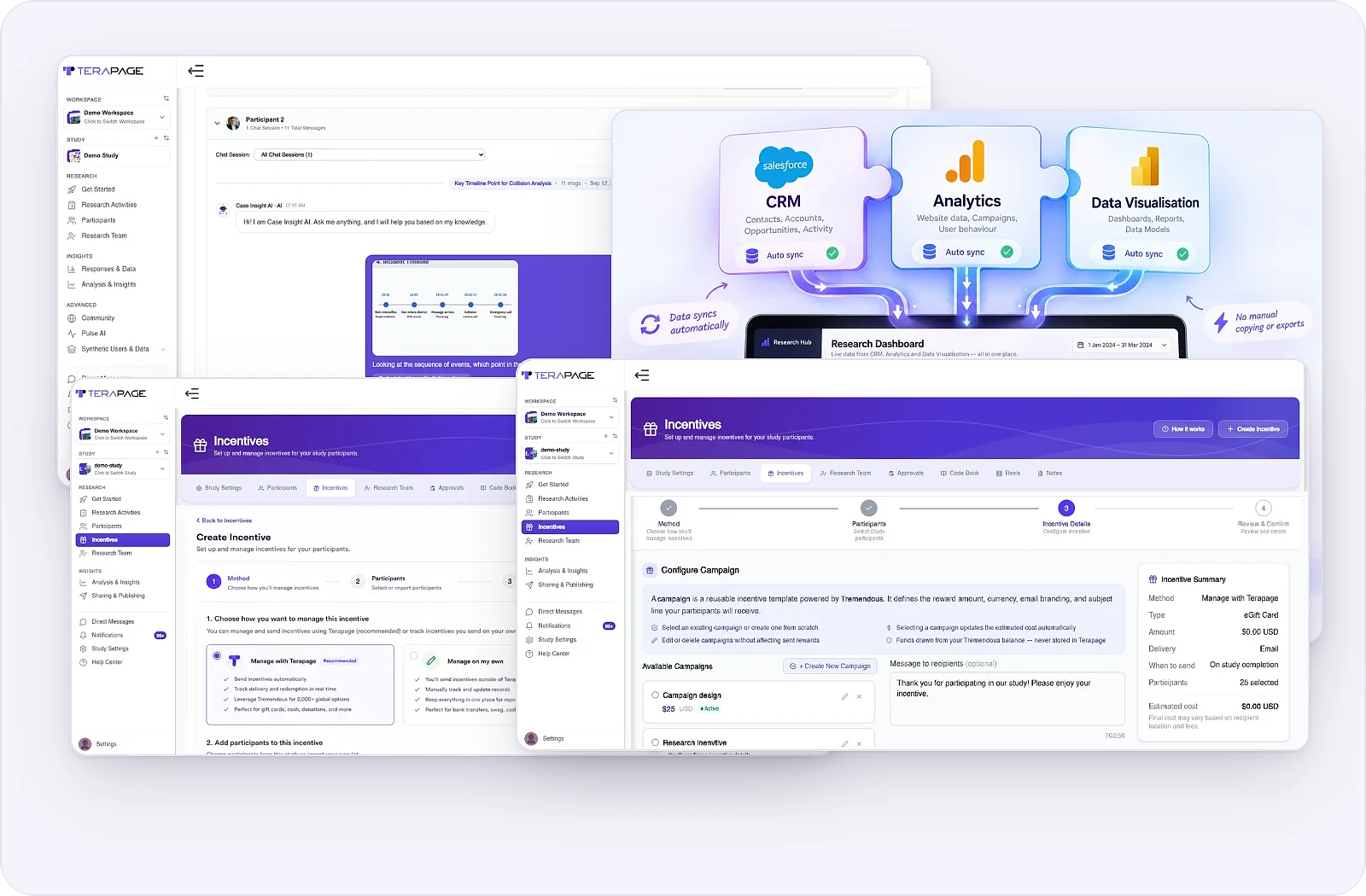Open the Demo Workspace switcher in the chat window
Image resolution: width=1366 pixels, height=896 pixels.
pos(117,117)
